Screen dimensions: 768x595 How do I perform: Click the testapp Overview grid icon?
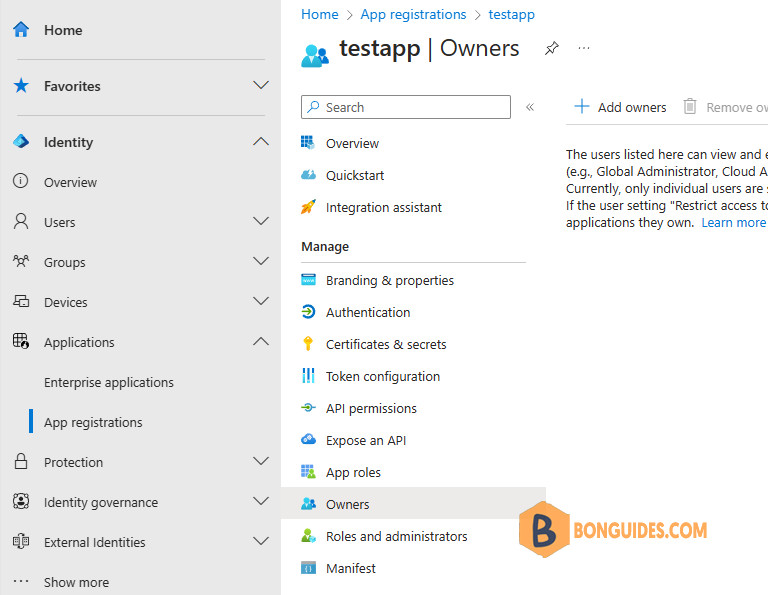coord(308,143)
